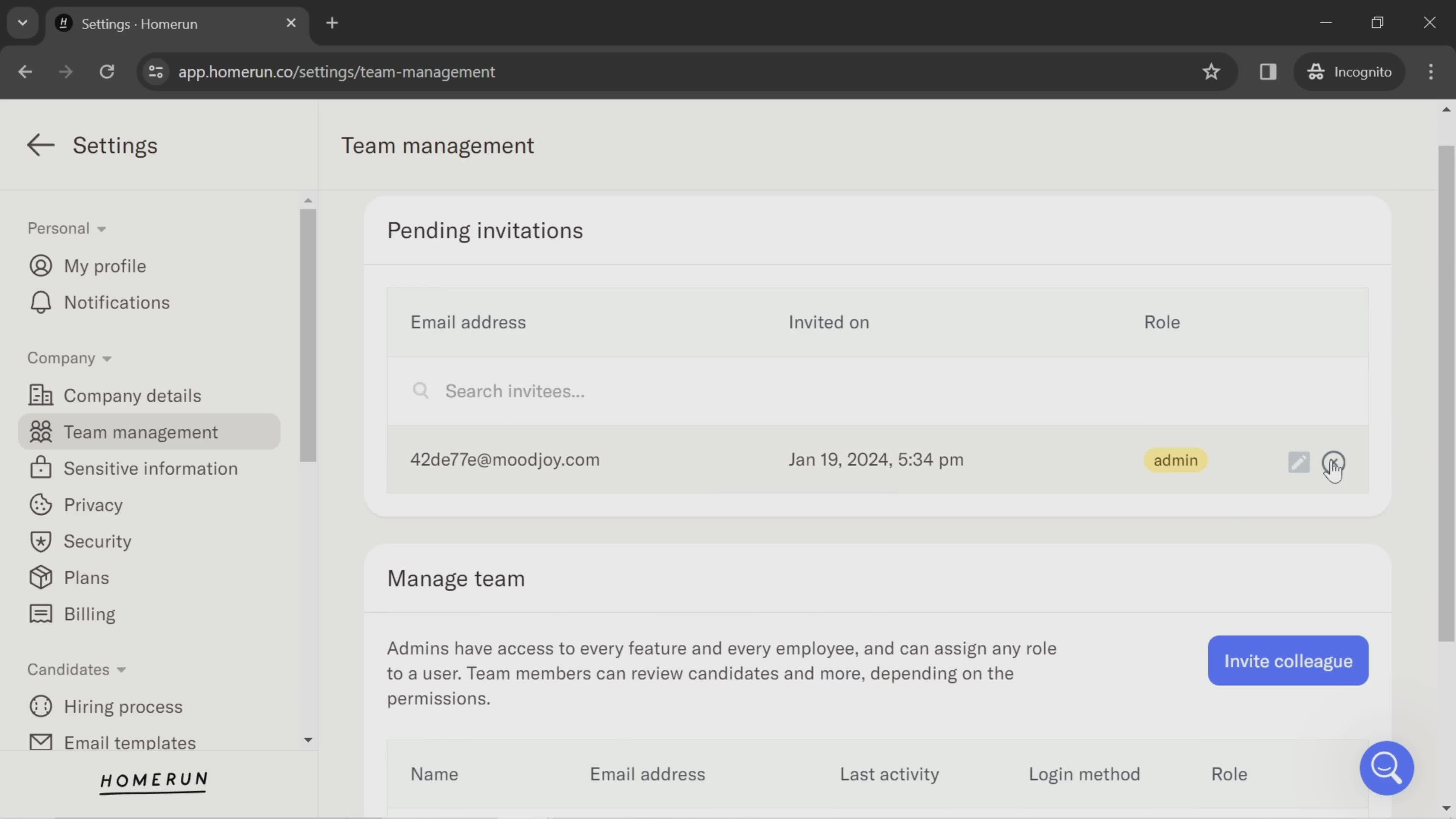
Task: Open Sensitive information settings
Action: (x=150, y=468)
